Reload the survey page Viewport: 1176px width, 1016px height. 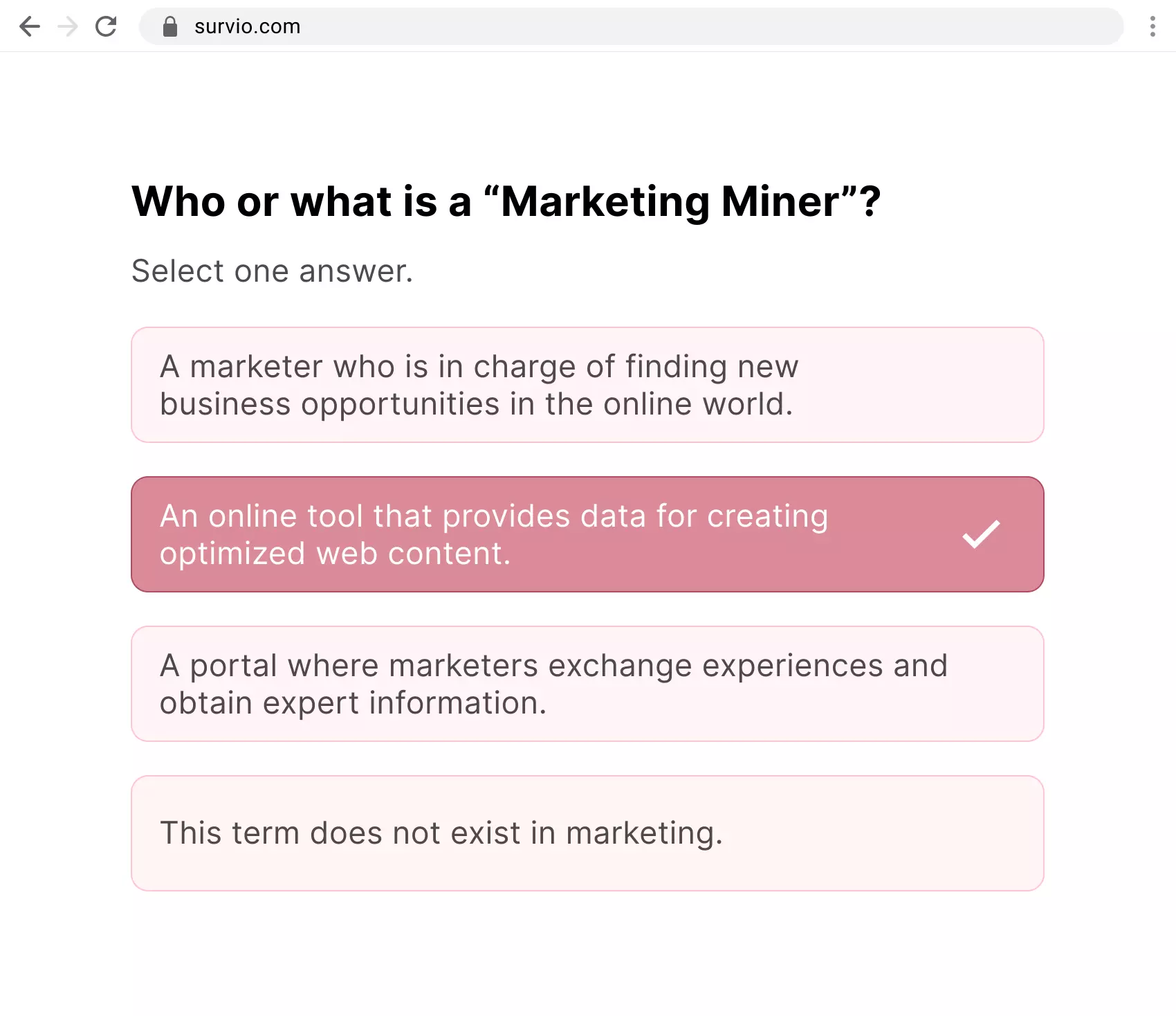coord(106,26)
